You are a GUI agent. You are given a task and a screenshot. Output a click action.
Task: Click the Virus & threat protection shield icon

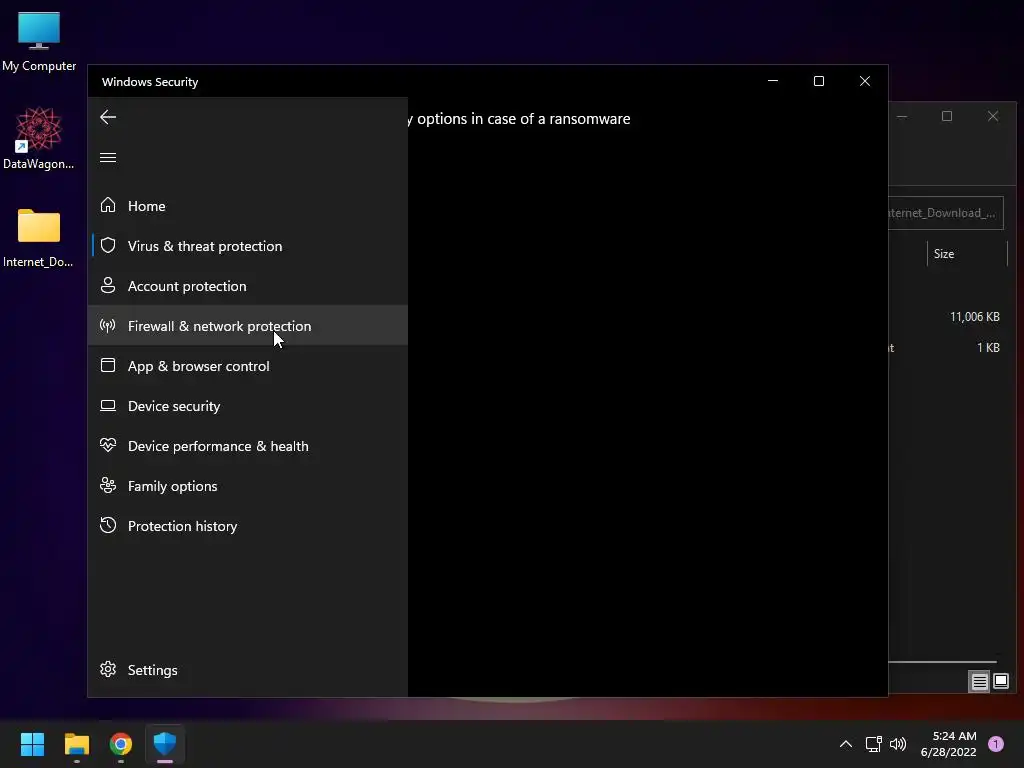pos(108,246)
